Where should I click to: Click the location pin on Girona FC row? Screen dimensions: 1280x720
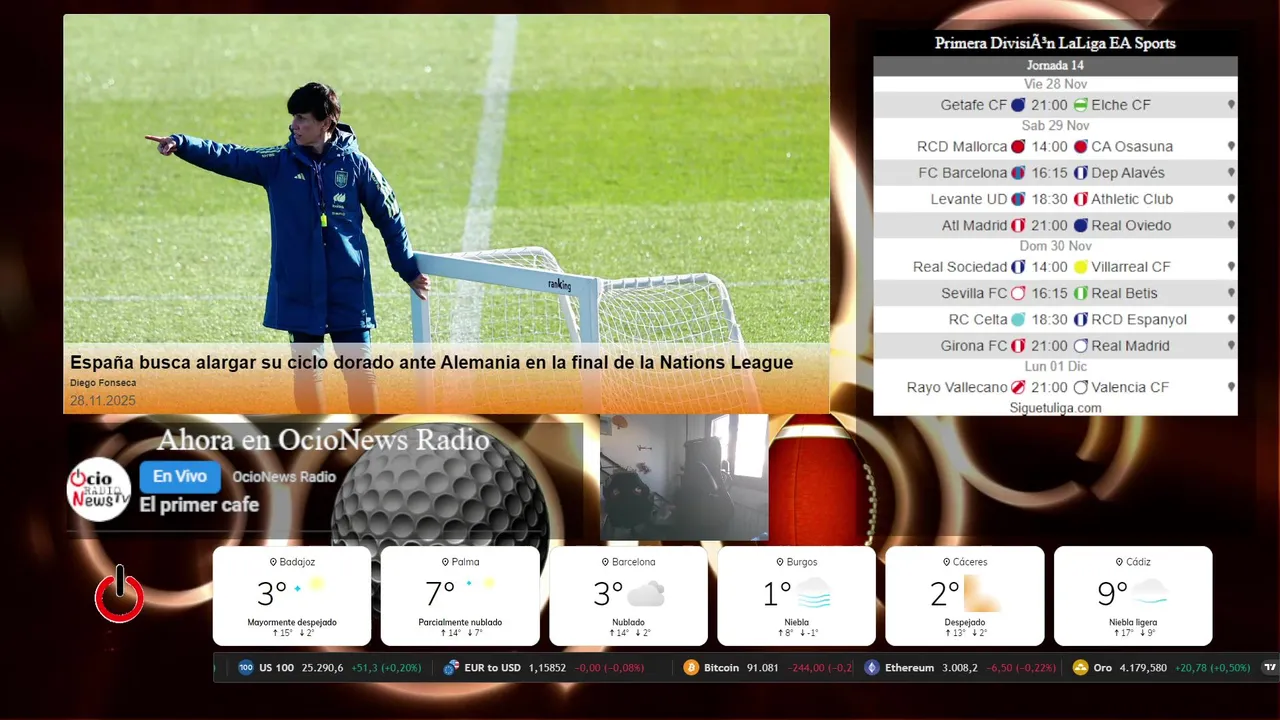[1231, 346]
